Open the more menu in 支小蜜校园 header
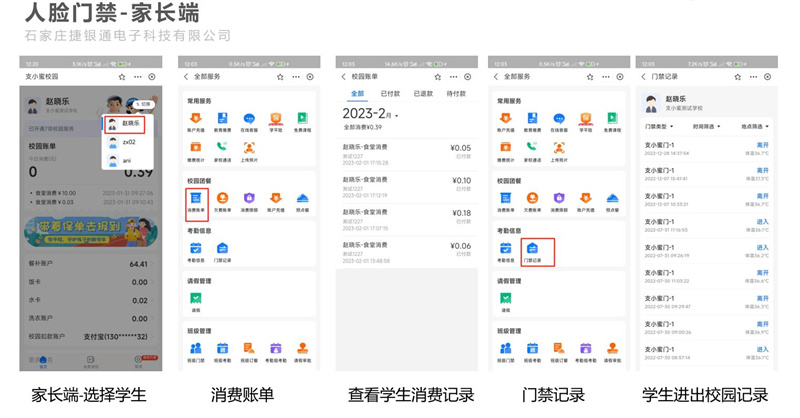Image resolution: width=800 pixels, height=418 pixels. coord(138,77)
